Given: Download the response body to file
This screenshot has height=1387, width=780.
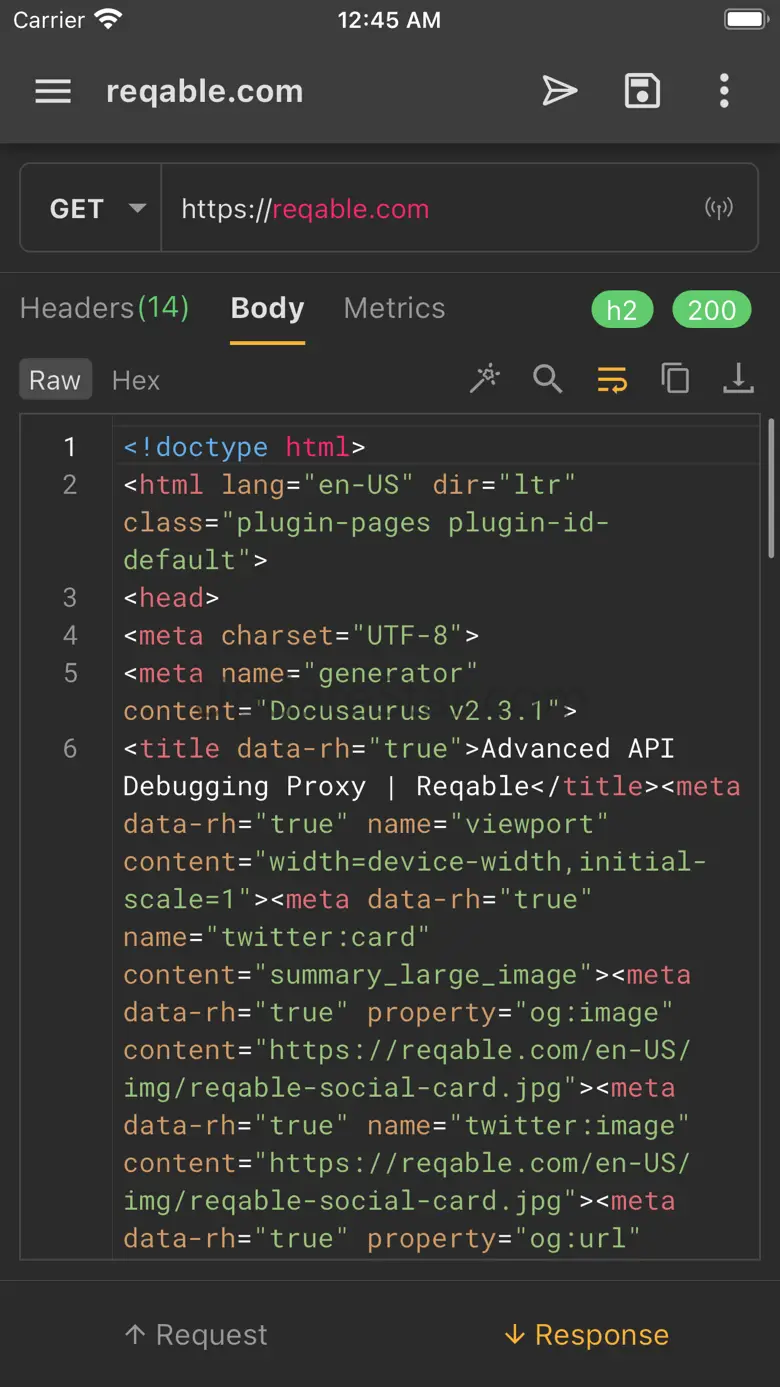Looking at the screenshot, I should click(x=738, y=380).
